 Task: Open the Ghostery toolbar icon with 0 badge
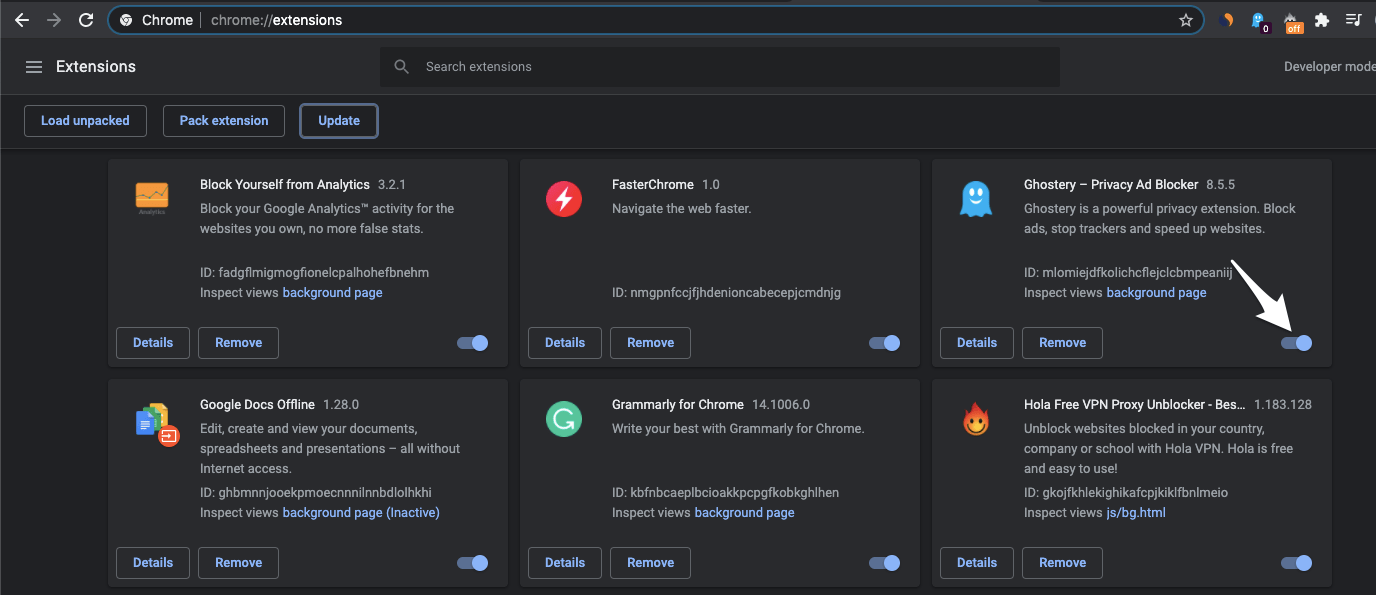click(x=1260, y=21)
